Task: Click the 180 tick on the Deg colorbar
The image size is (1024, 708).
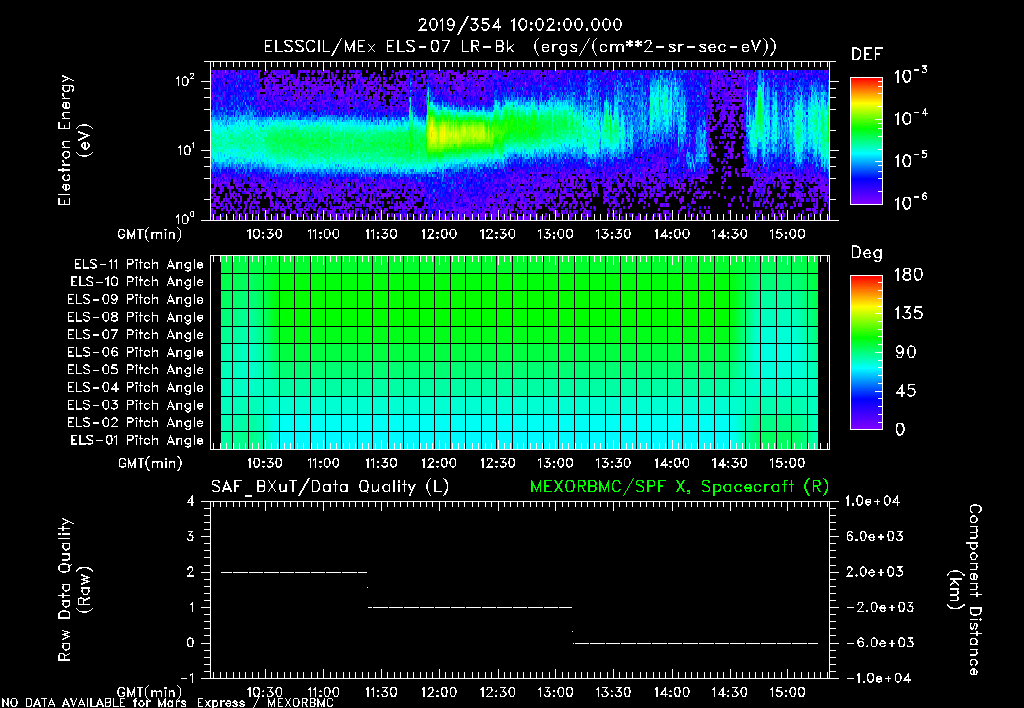Action: [908, 275]
